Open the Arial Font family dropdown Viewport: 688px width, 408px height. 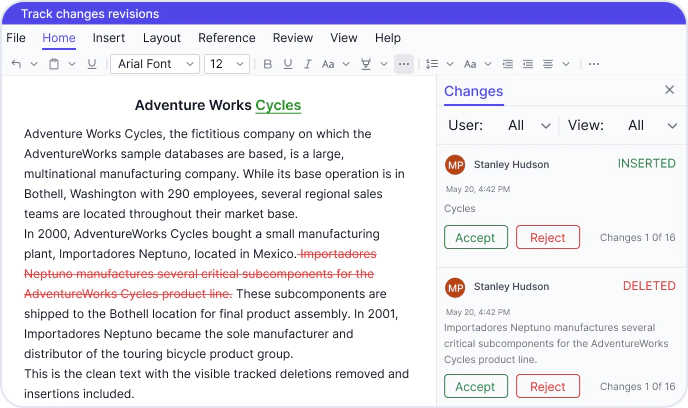pyautogui.click(x=155, y=64)
